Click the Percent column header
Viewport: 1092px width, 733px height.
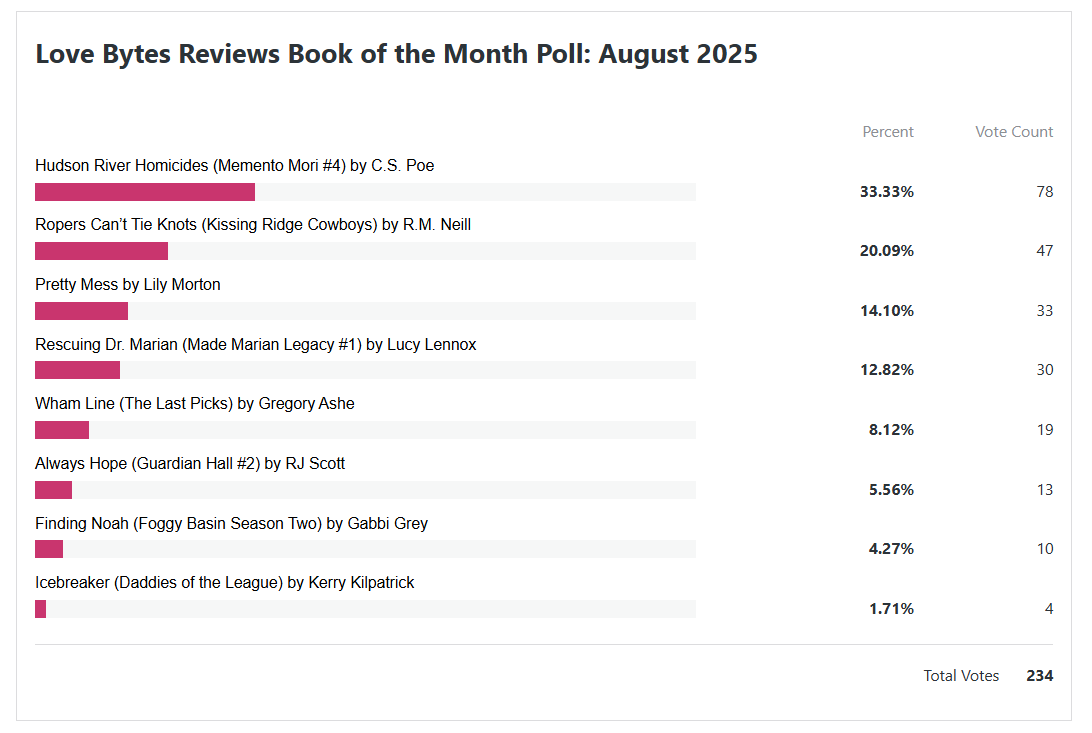click(888, 132)
